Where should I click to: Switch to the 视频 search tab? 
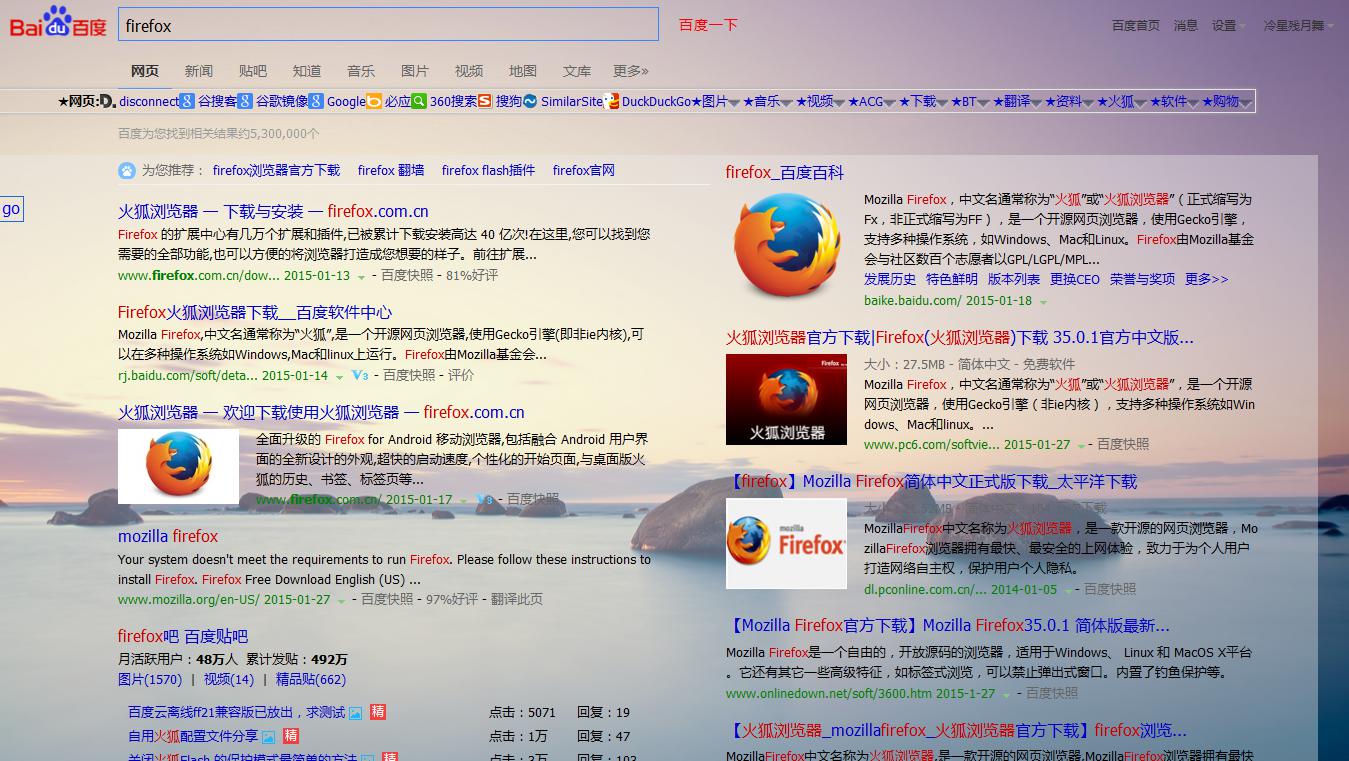[x=469, y=71]
